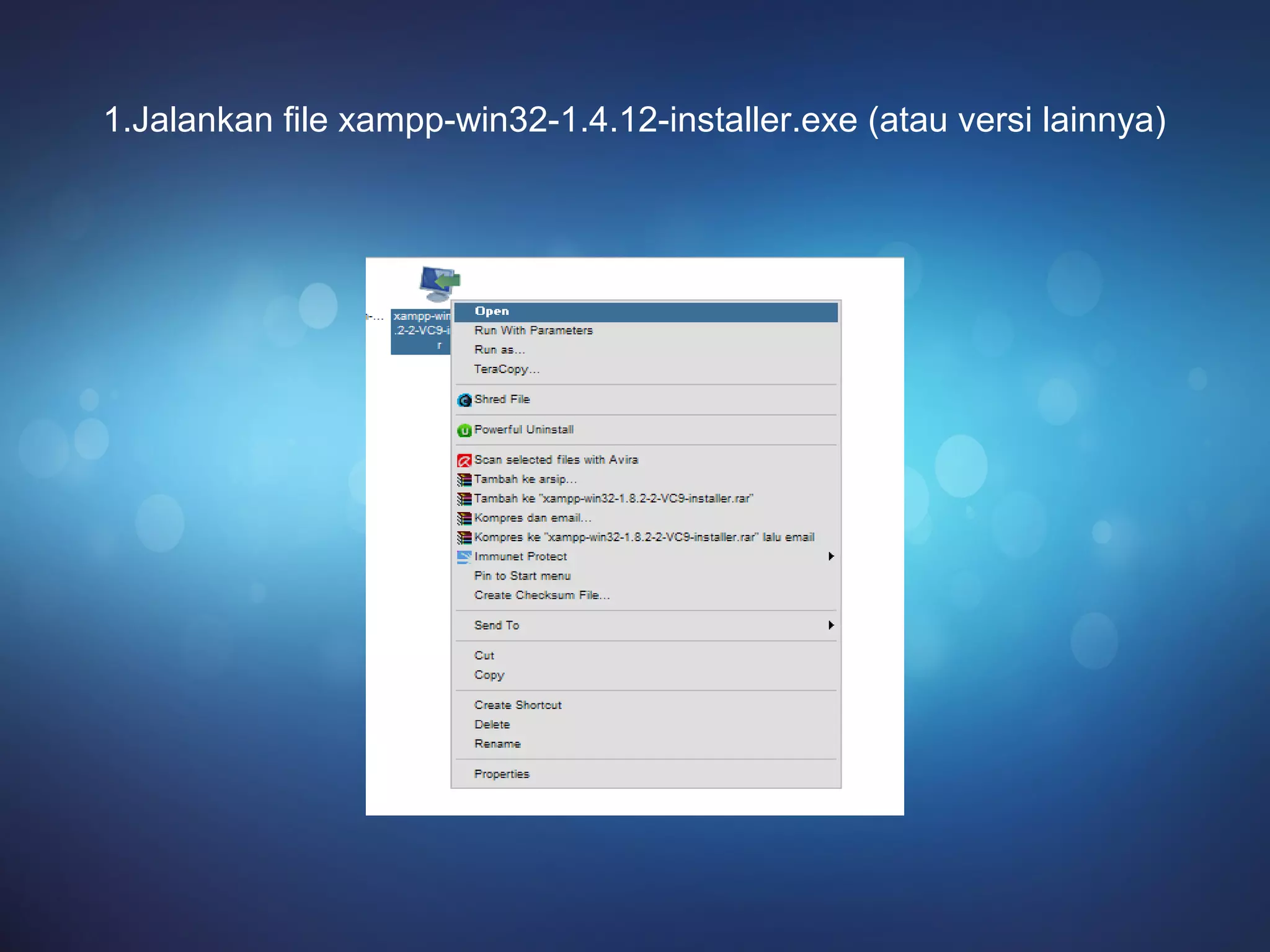The height and width of the screenshot is (952, 1270).
Task: Select the xampp-win file name label
Action: [421, 332]
